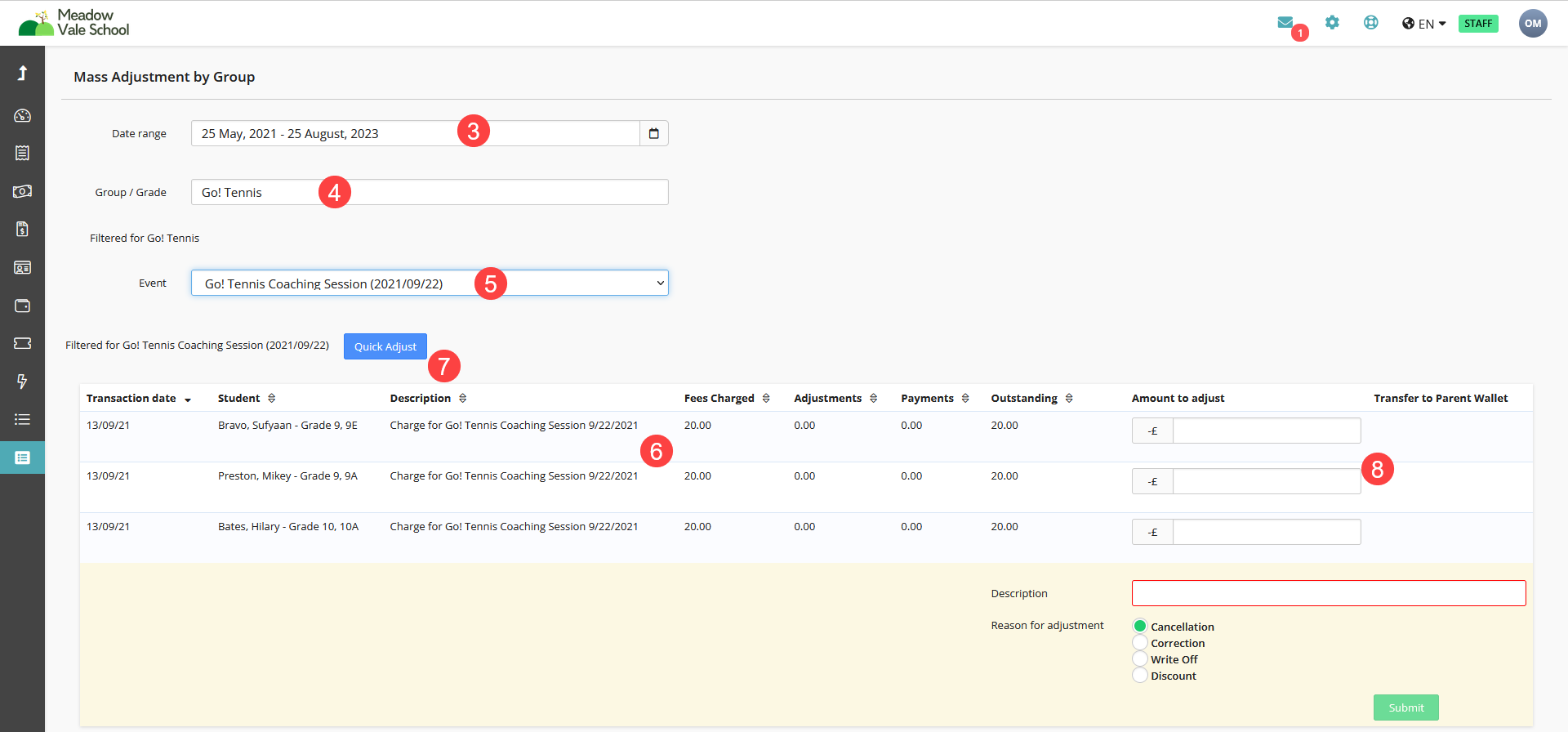Open the date range calendar picker
The height and width of the screenshot is (732, 1568).
(653, 133)
